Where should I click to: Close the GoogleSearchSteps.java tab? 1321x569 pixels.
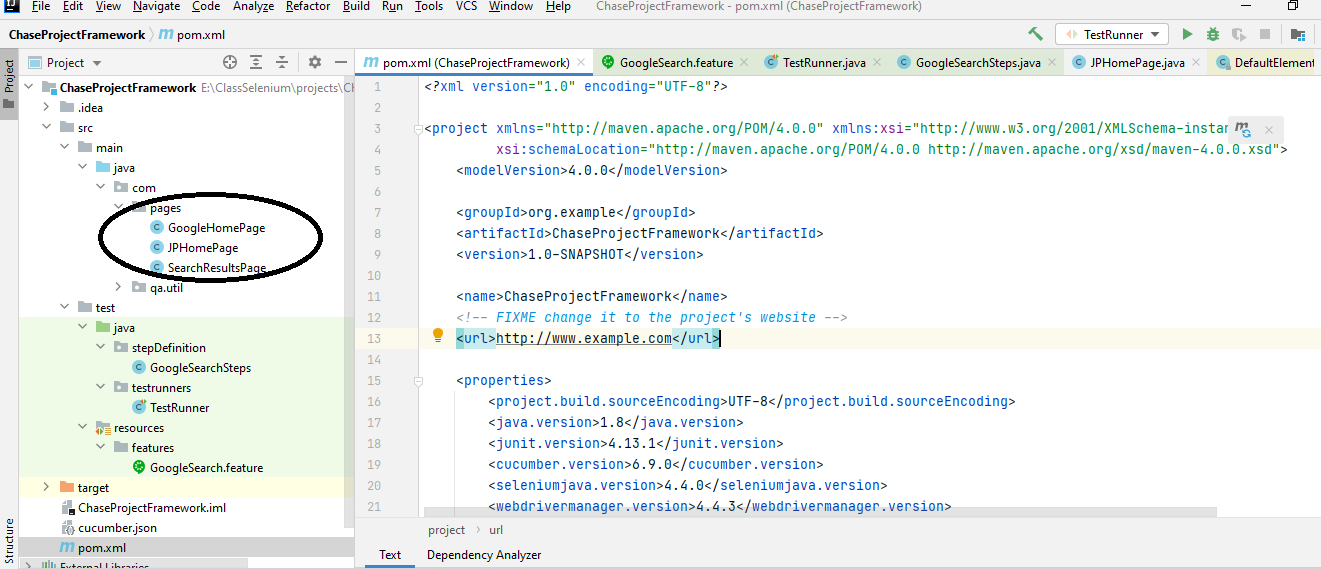pos(1052,62)
